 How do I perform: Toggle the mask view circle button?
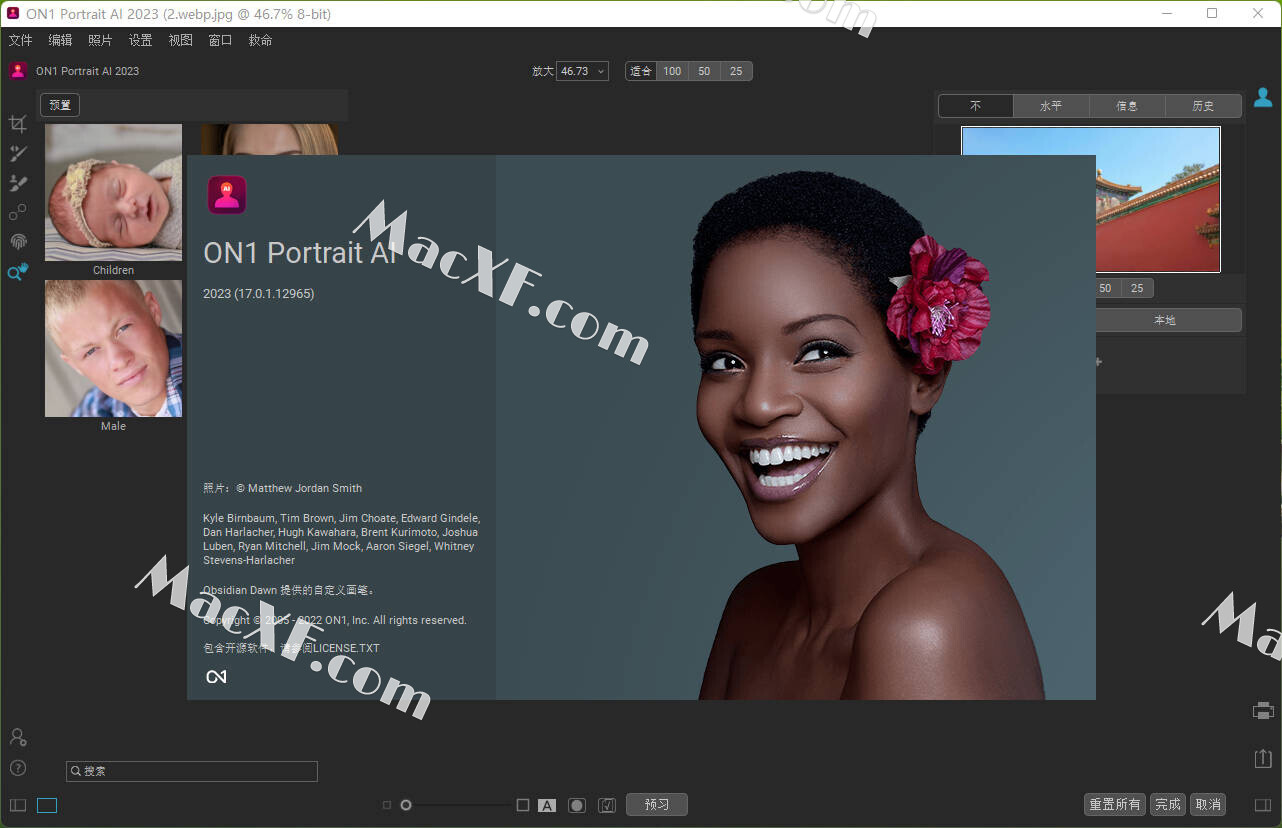(577, 805)
